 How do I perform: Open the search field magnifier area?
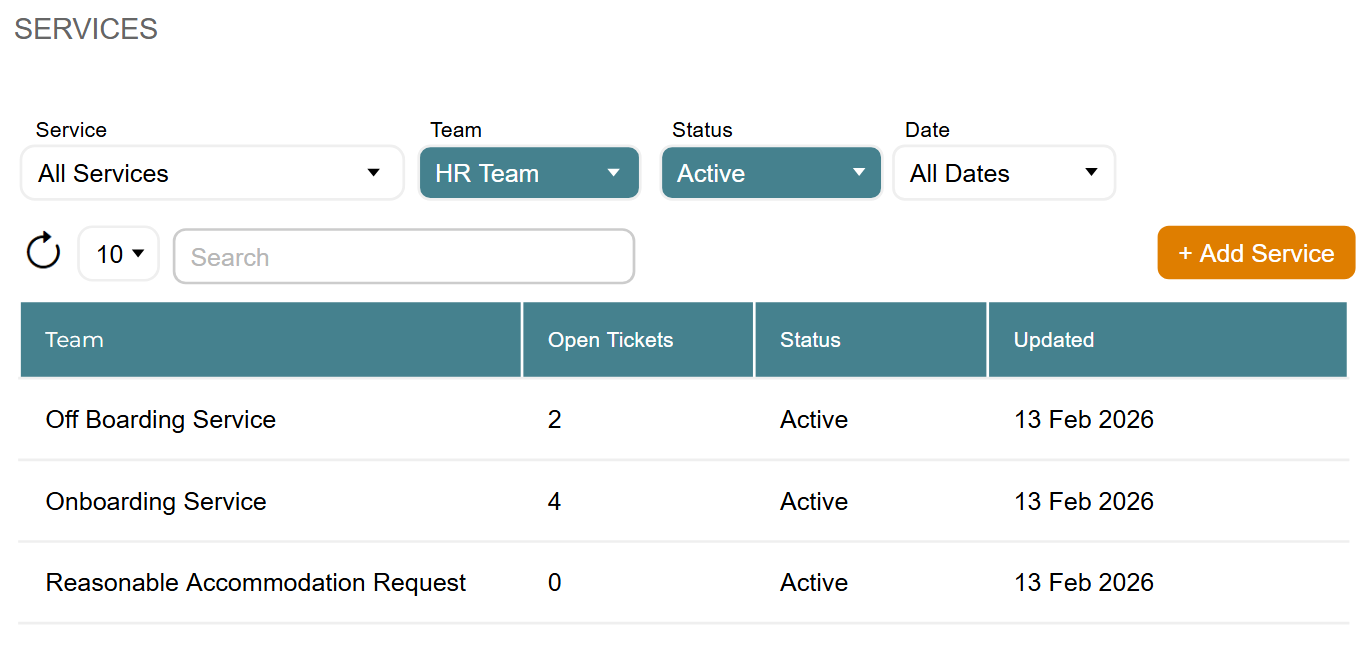coord(404,256)
